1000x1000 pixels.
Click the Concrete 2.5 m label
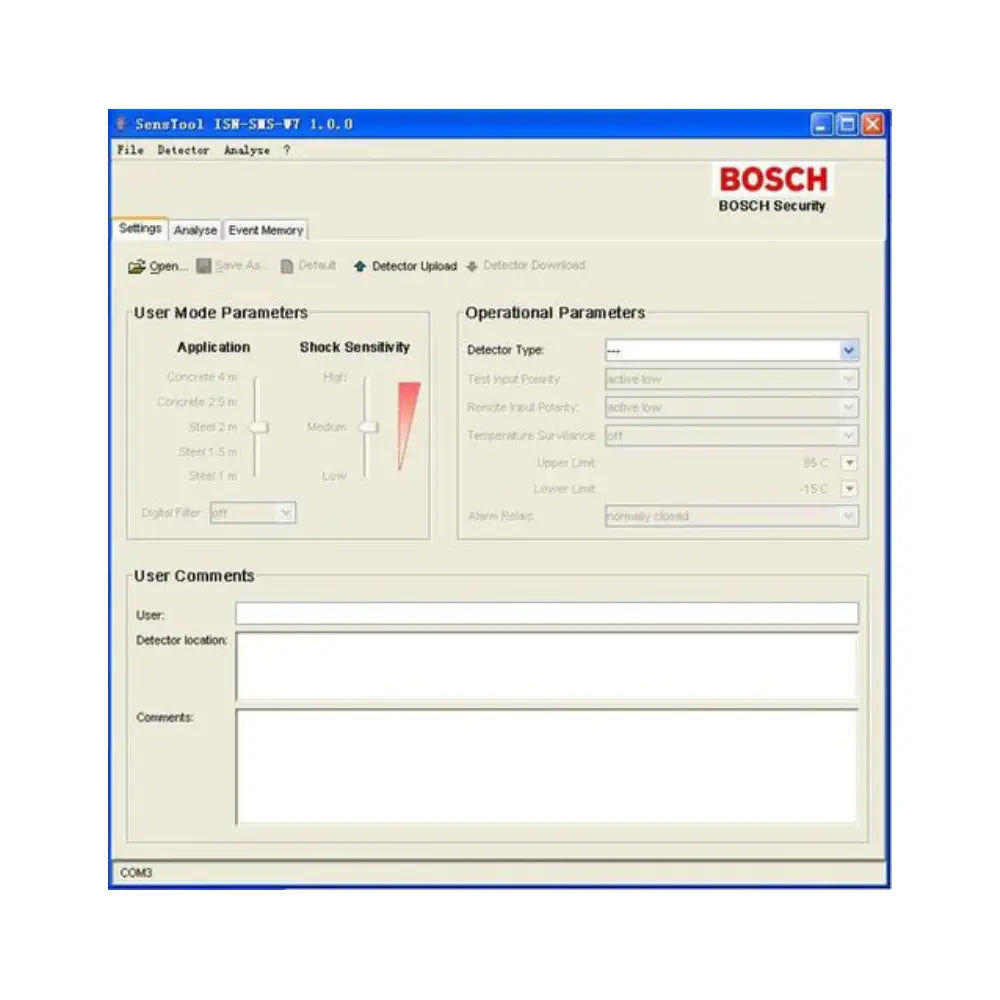(197, 402)
